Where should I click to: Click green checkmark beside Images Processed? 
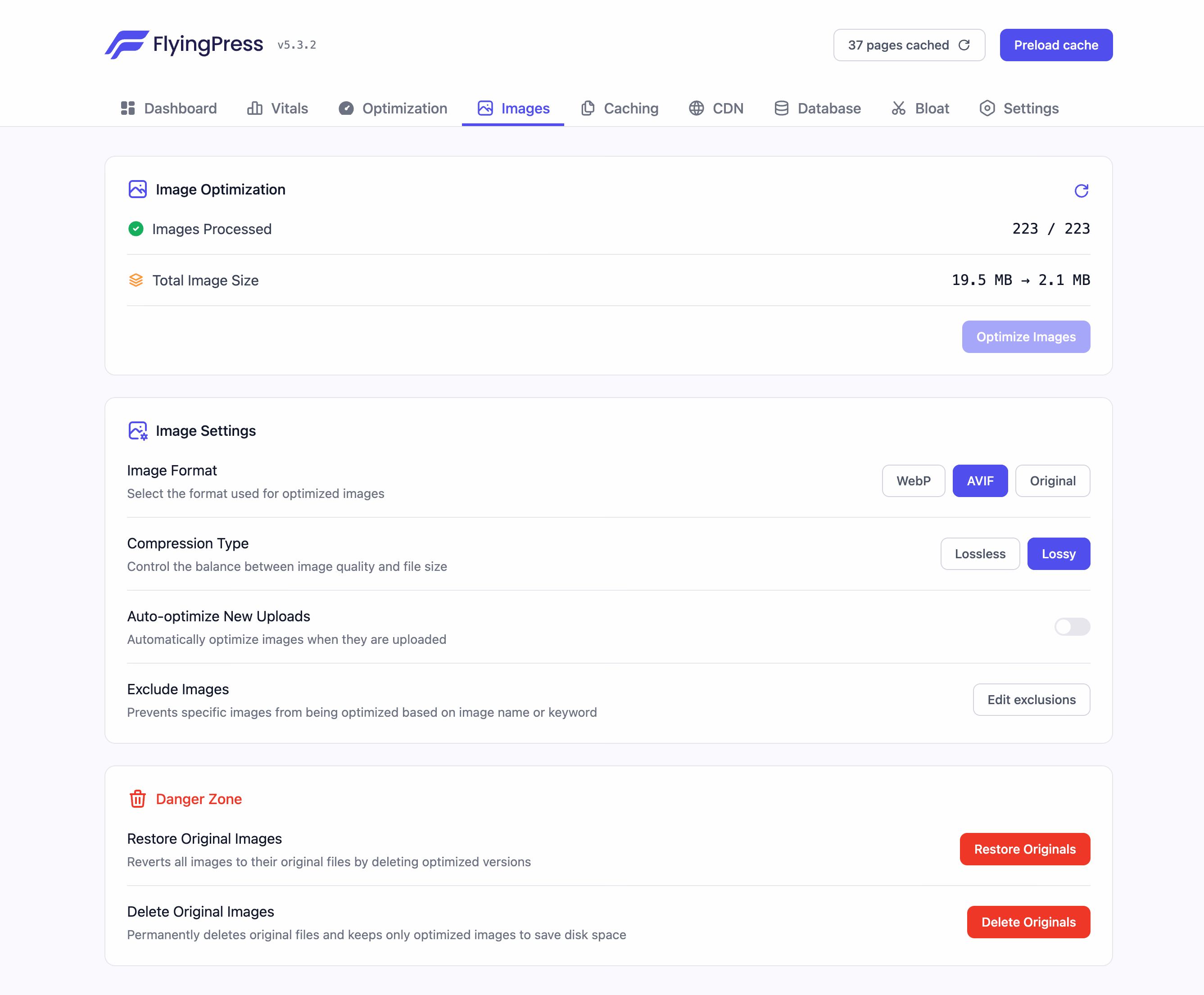[x=136, y=229]
